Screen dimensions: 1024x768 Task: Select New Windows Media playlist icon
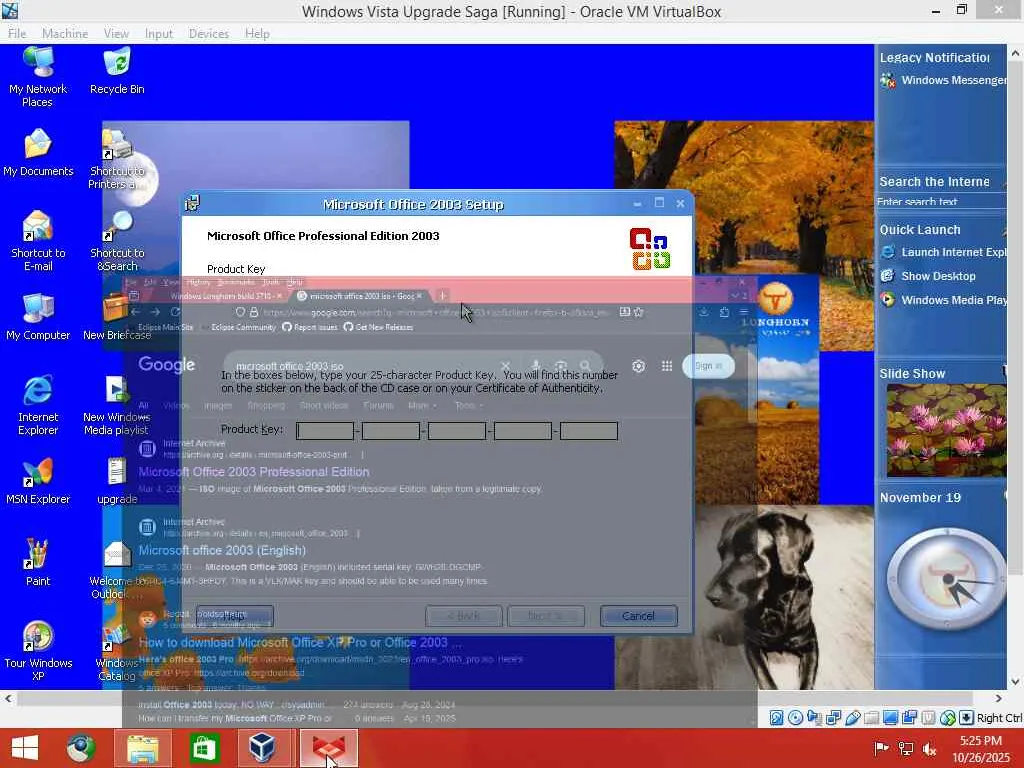116,405
